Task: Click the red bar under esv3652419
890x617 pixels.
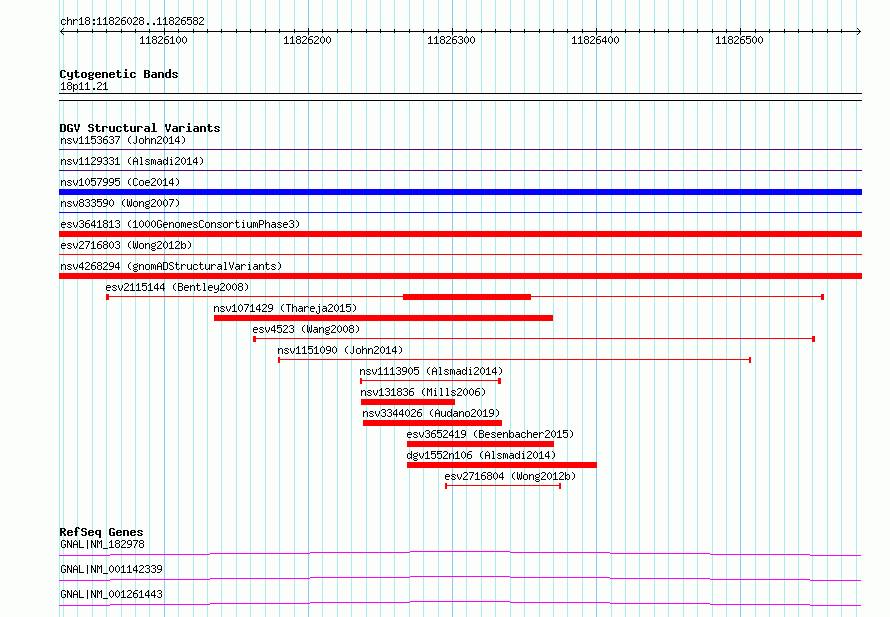Action: click(480, 444)
